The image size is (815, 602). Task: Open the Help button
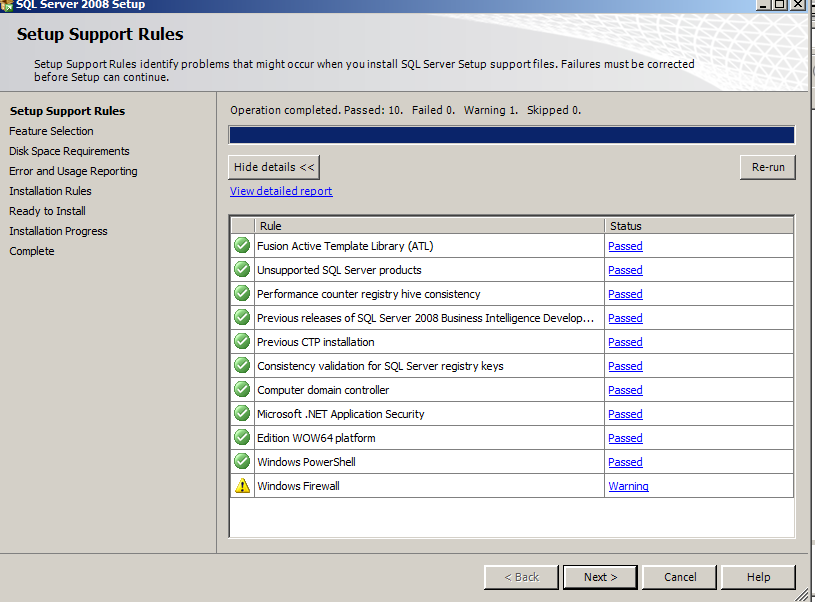758,577
